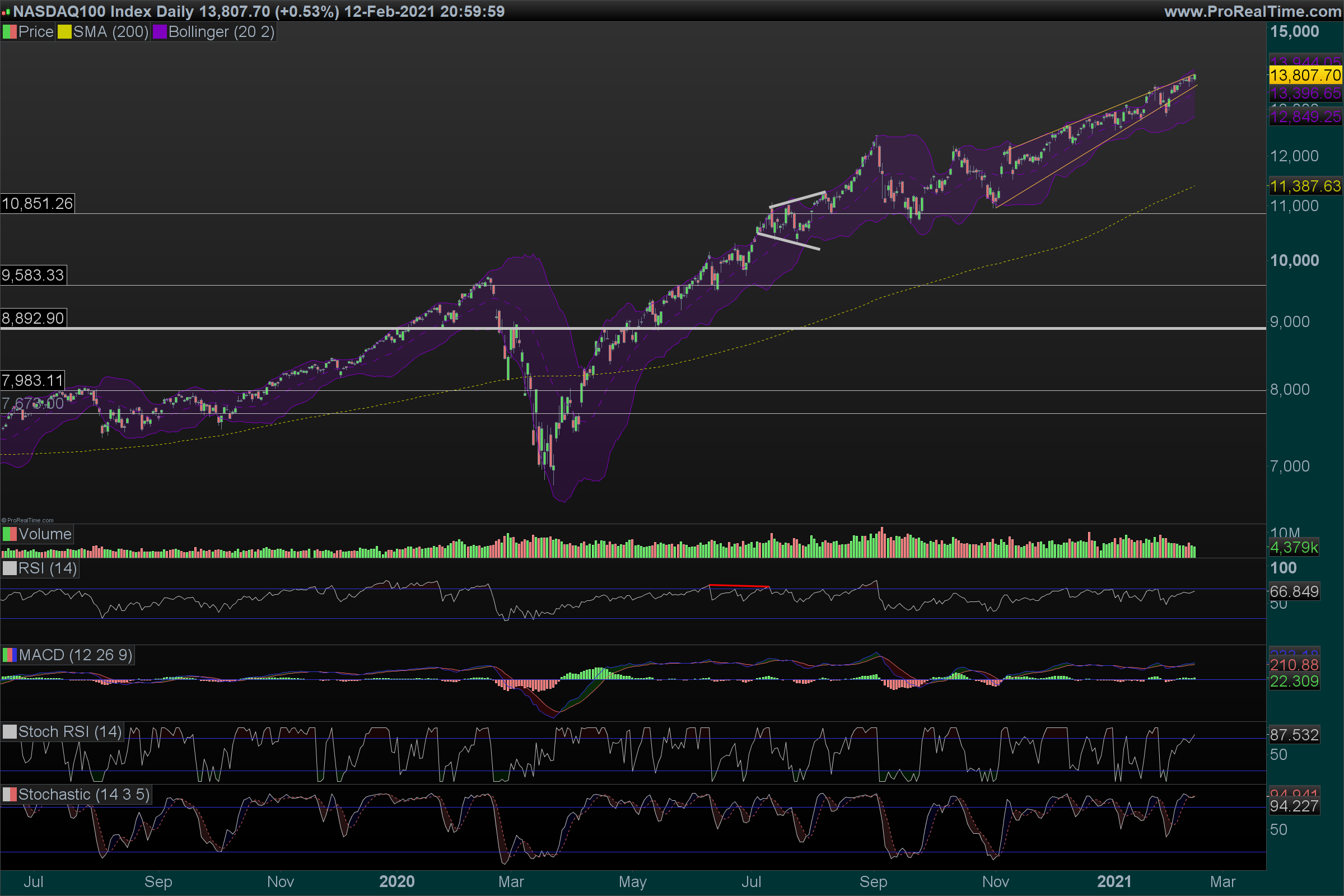Click the Price legend candle icon
The width and height of the screenshot is (1344, 896).
(x=10, y=32)
